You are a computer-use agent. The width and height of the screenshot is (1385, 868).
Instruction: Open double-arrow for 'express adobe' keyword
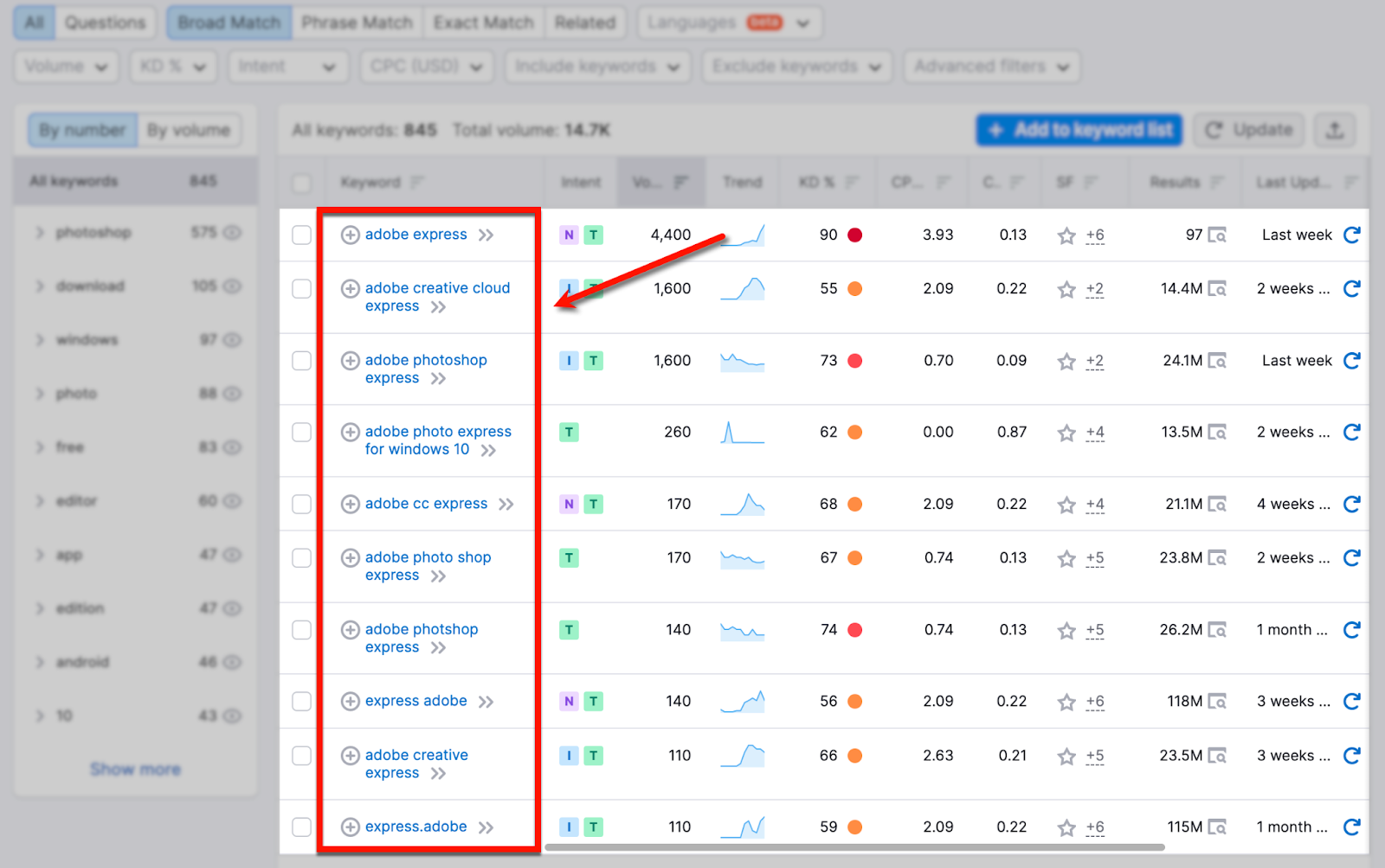tap(486, 702)
